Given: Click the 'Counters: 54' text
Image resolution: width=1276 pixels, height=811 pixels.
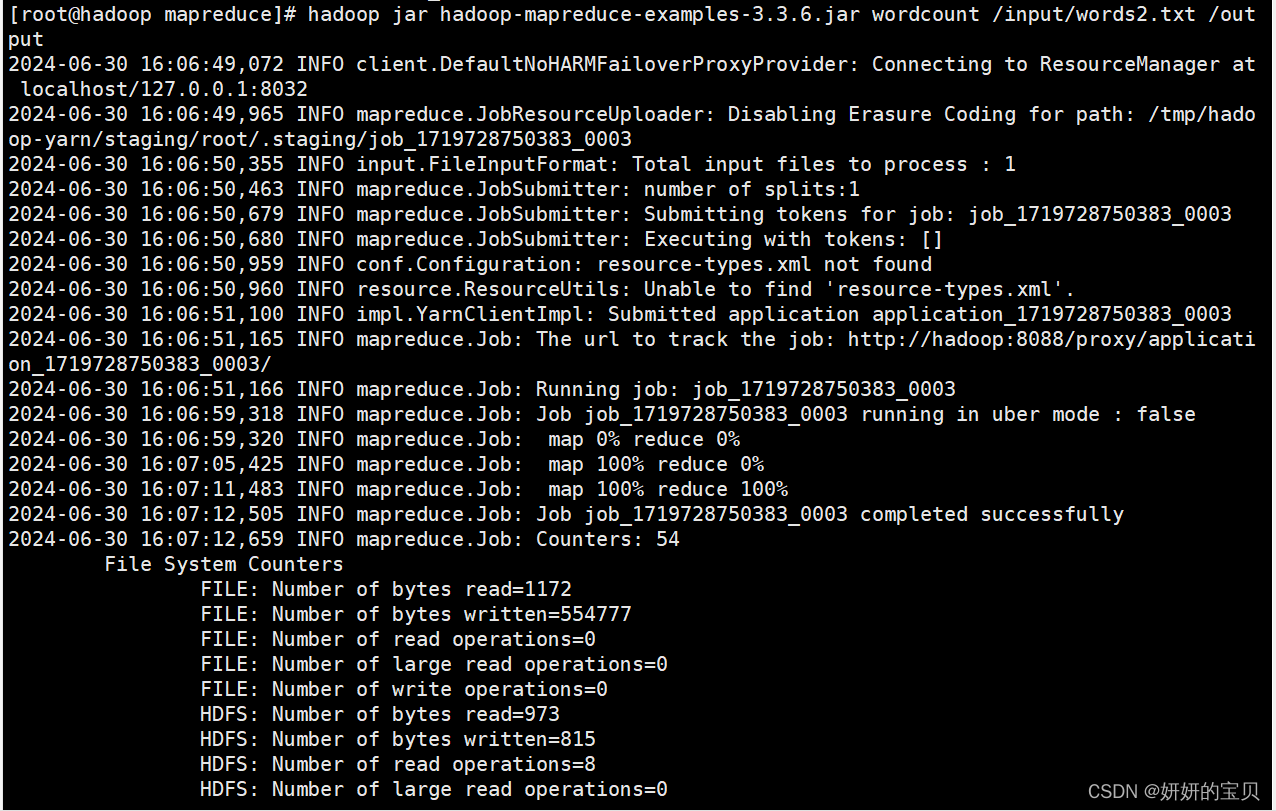Looking at the screenshot, I should coord(607,539).
